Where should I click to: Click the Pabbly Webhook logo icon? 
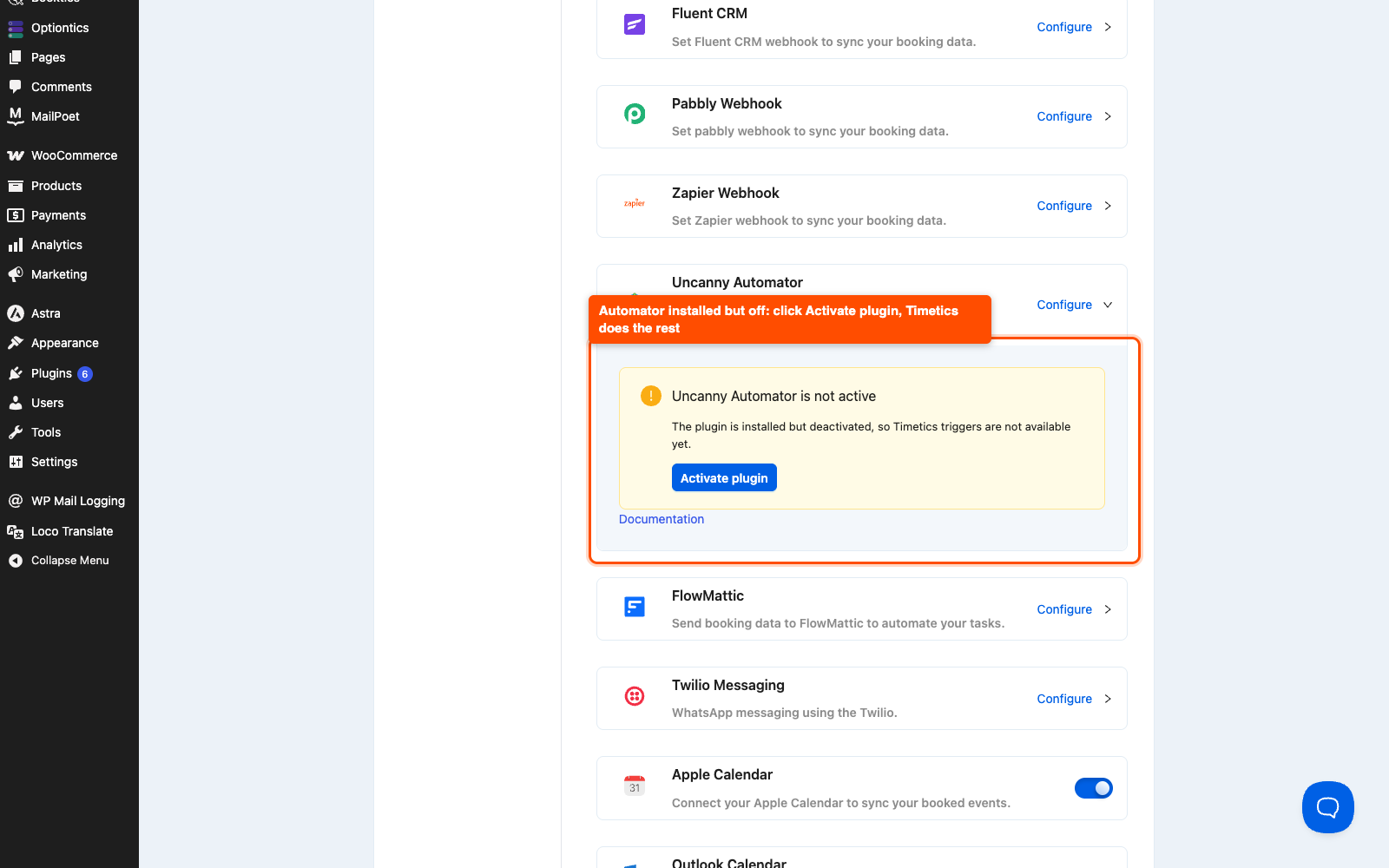635,114
